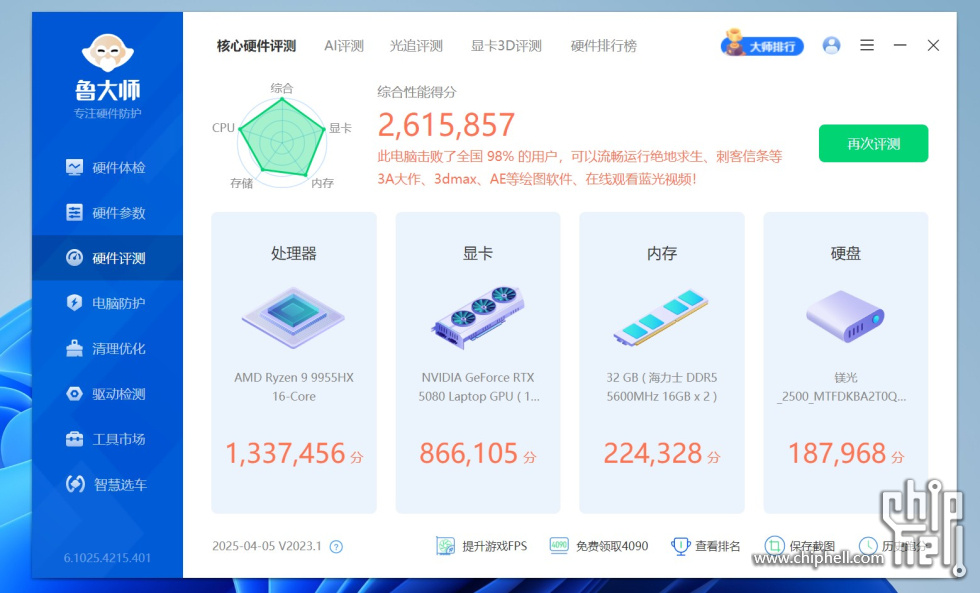Click the processor chip illustration
The image size is (980, 593).
pyautogui.click(x=293, y=316)
